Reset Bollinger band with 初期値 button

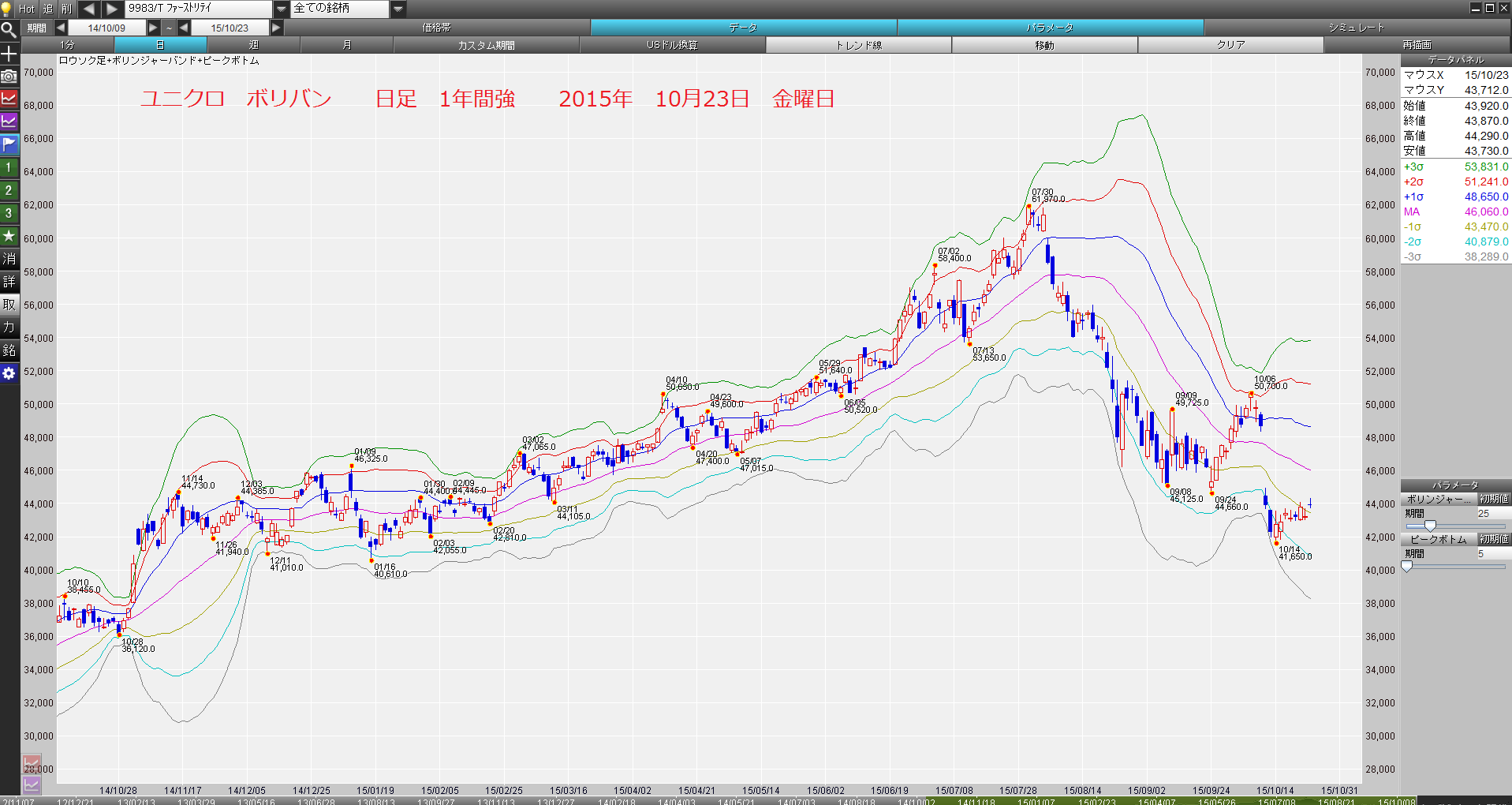click(1494, 499)
